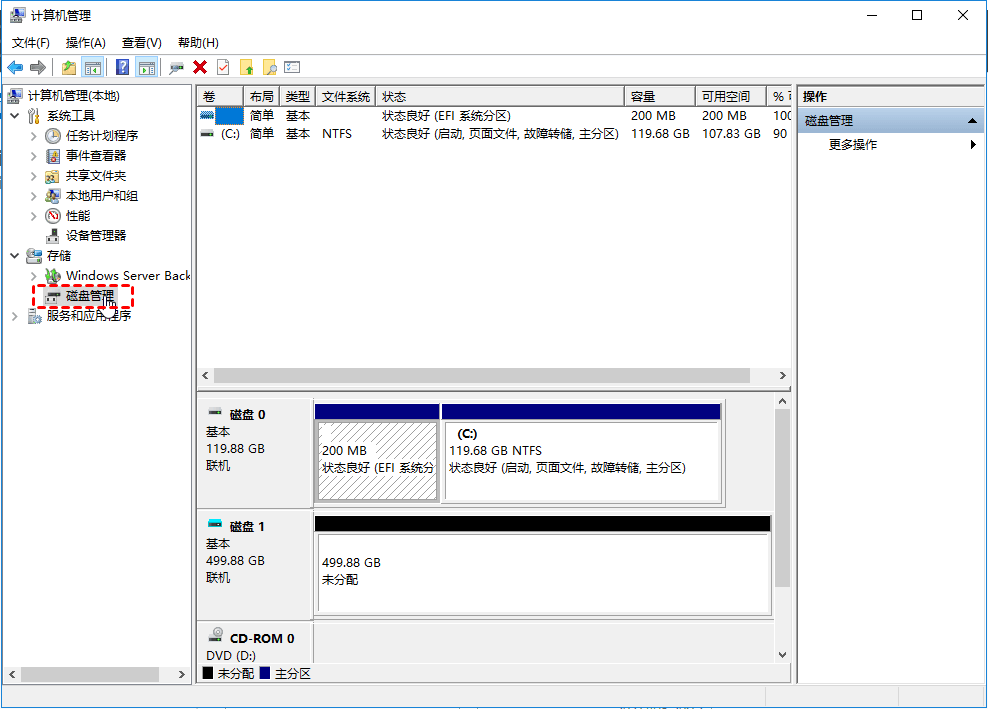988x709 pixels.
Task: Click the volume list right scroll arrow
Action: [783, 376]
